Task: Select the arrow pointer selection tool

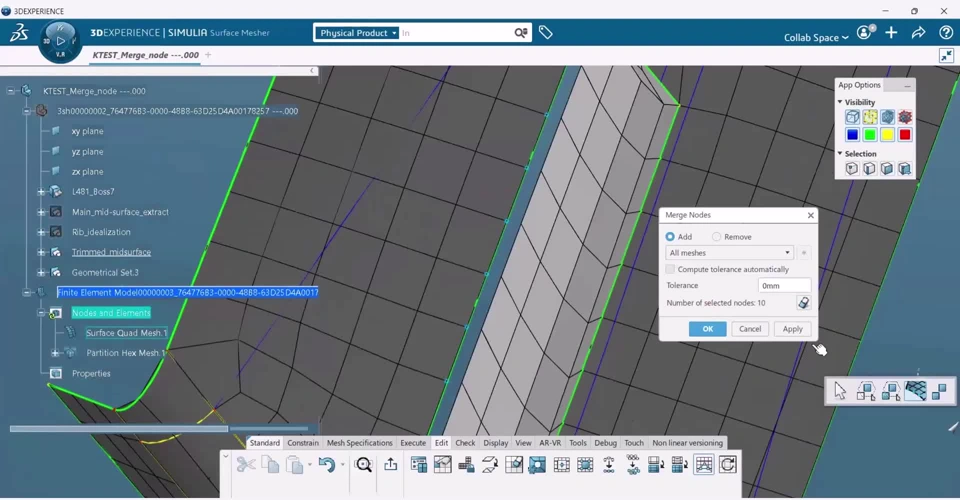Action: tap(840, 390)
